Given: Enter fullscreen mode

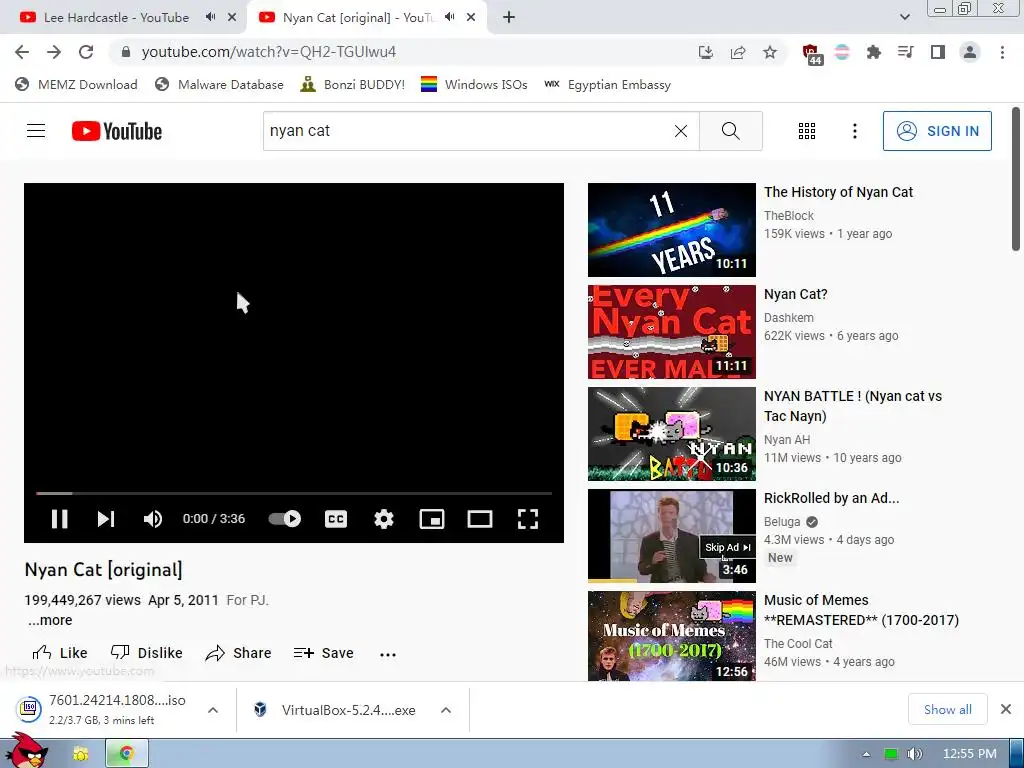Looking at the screenshot, I should [x=528, y=519].
